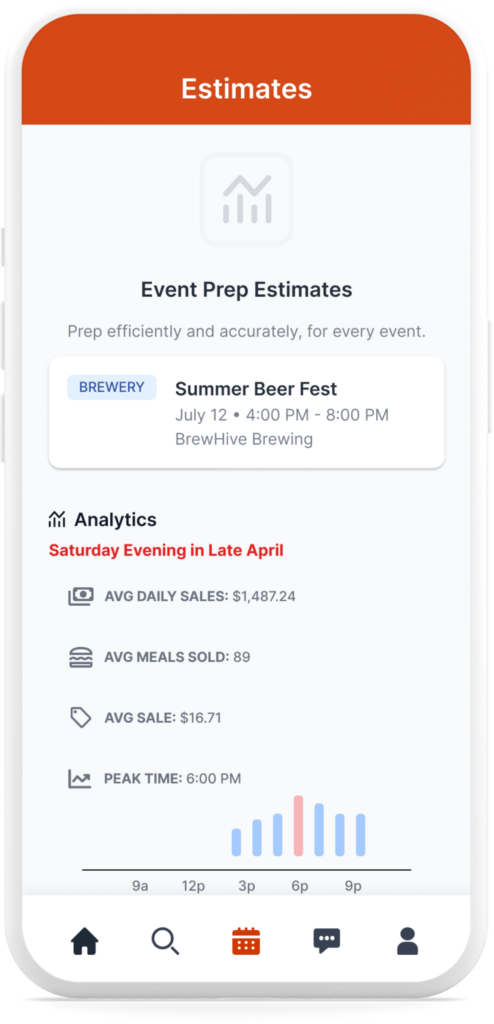Click the cash icon beside Avg Daily Sales
This screenshot has height=1024, width=494.
[x=81, y=596]
